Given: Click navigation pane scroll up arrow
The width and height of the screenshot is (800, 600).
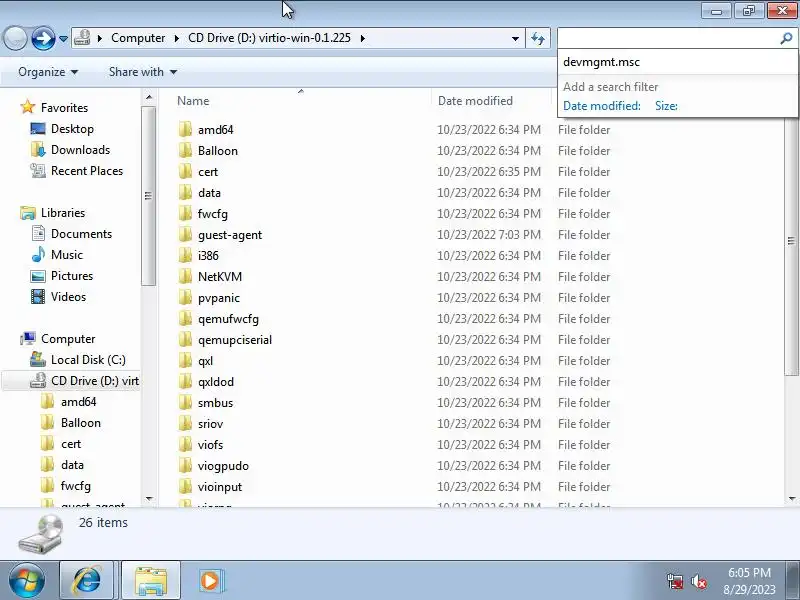Looking at the screenshot, I should pyautogui.click(x=149, y=97).
